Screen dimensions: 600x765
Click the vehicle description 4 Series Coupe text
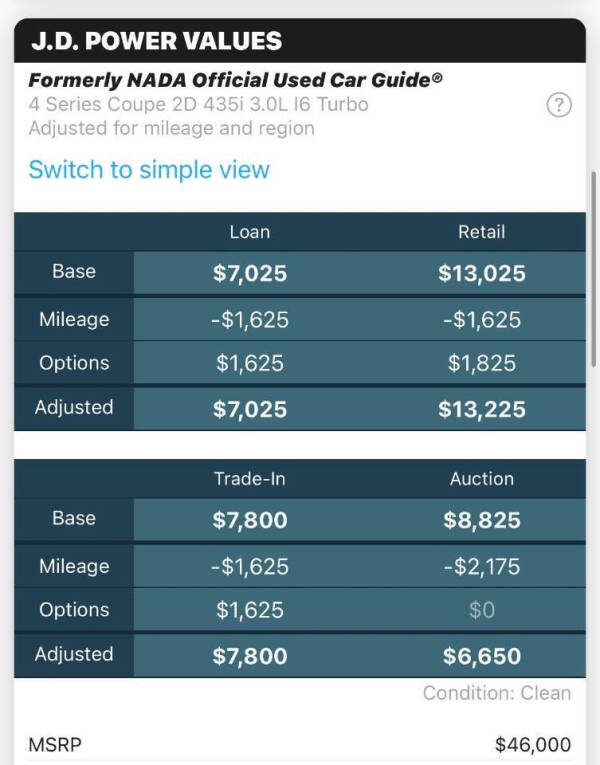click(198, 104)
